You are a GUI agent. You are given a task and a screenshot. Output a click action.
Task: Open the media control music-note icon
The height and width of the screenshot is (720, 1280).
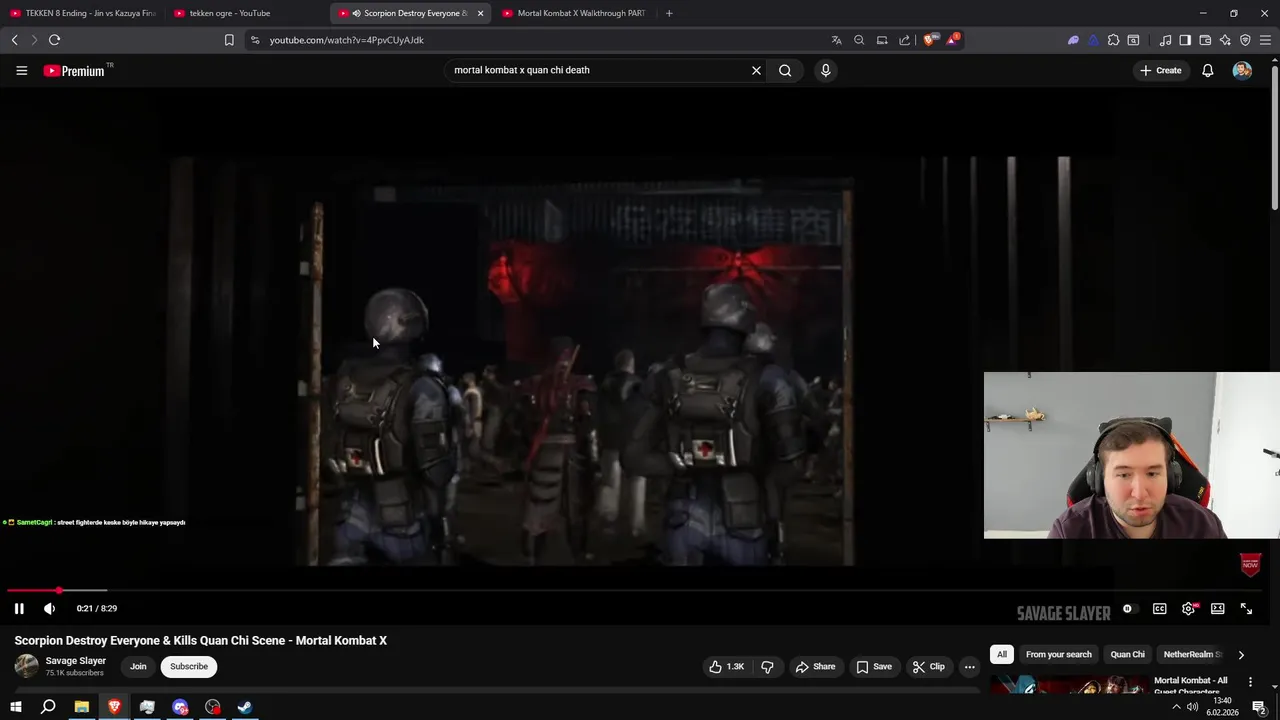pos(1165,40)
